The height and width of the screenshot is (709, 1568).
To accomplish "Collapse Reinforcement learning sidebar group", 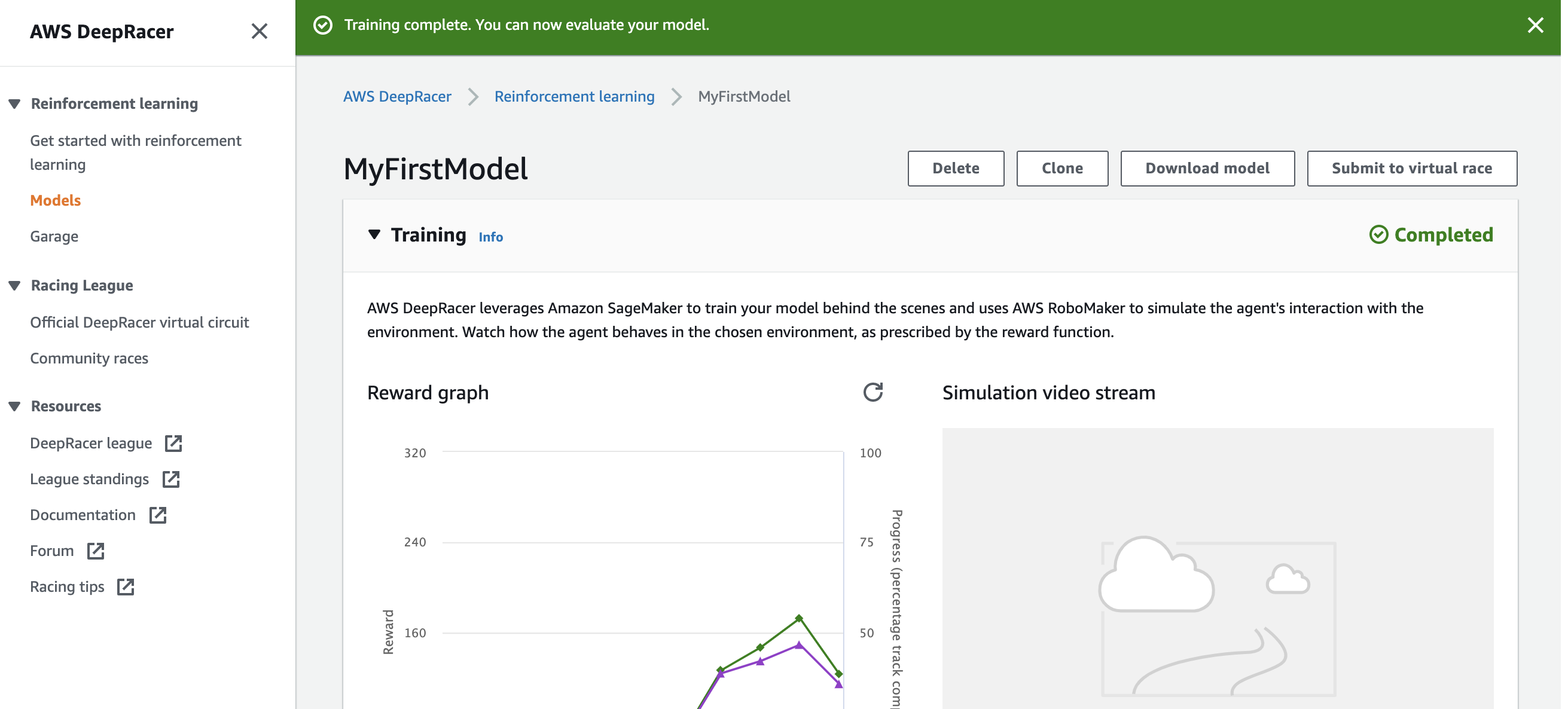I will [14, 103].
